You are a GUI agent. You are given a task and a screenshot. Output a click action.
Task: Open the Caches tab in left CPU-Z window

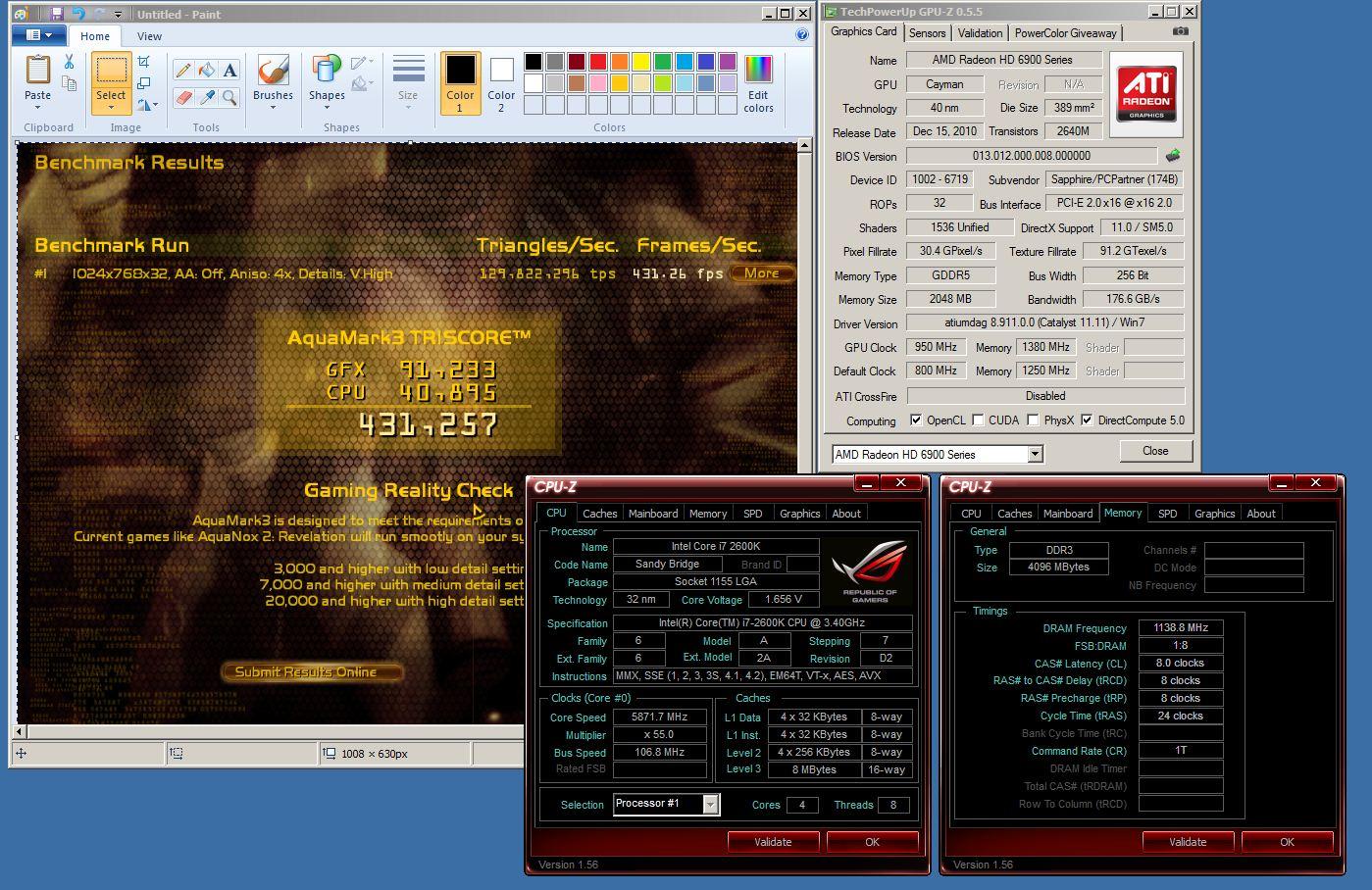click(x=599, y=514)
